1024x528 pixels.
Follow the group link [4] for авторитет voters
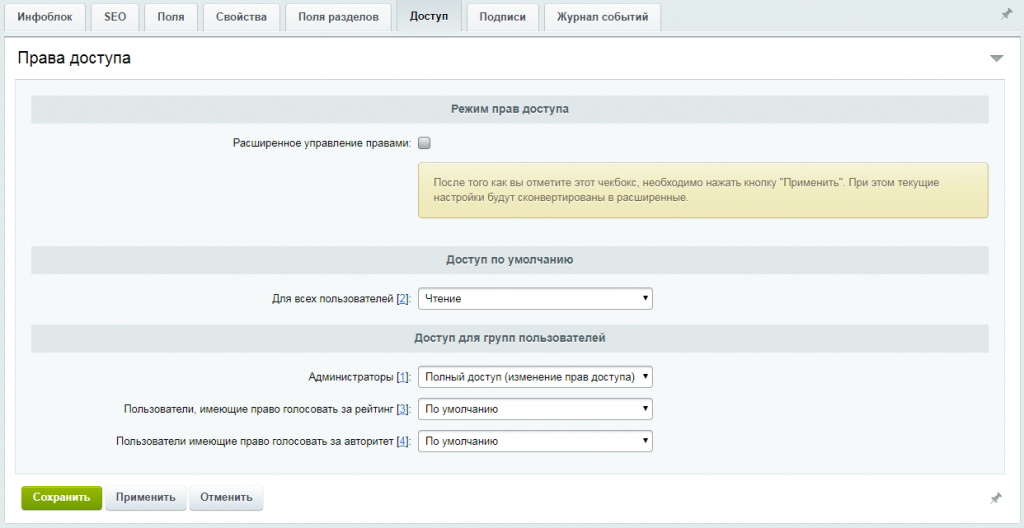click(403, 441)
